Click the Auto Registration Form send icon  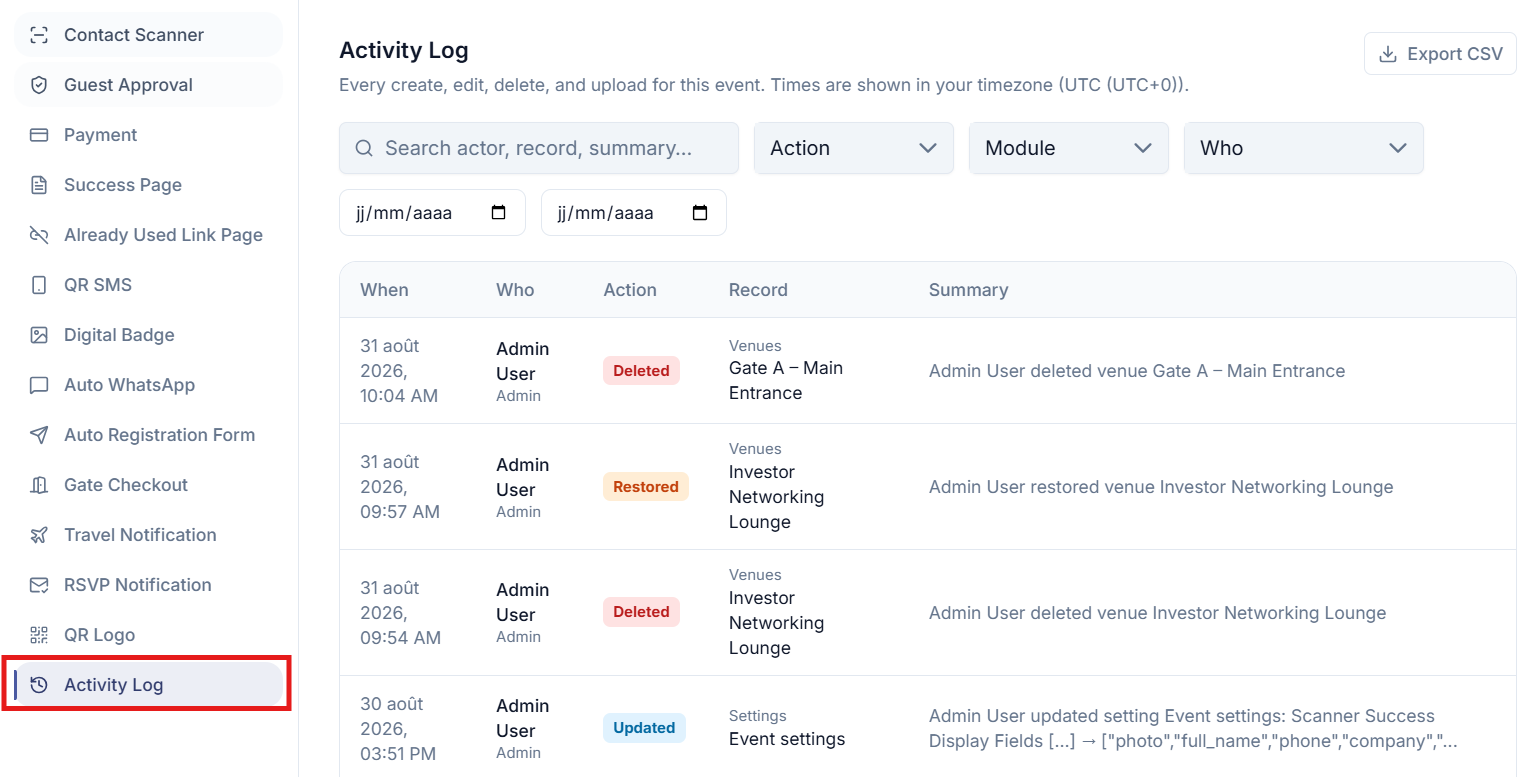pyautogui.click(x=39, y=435)
